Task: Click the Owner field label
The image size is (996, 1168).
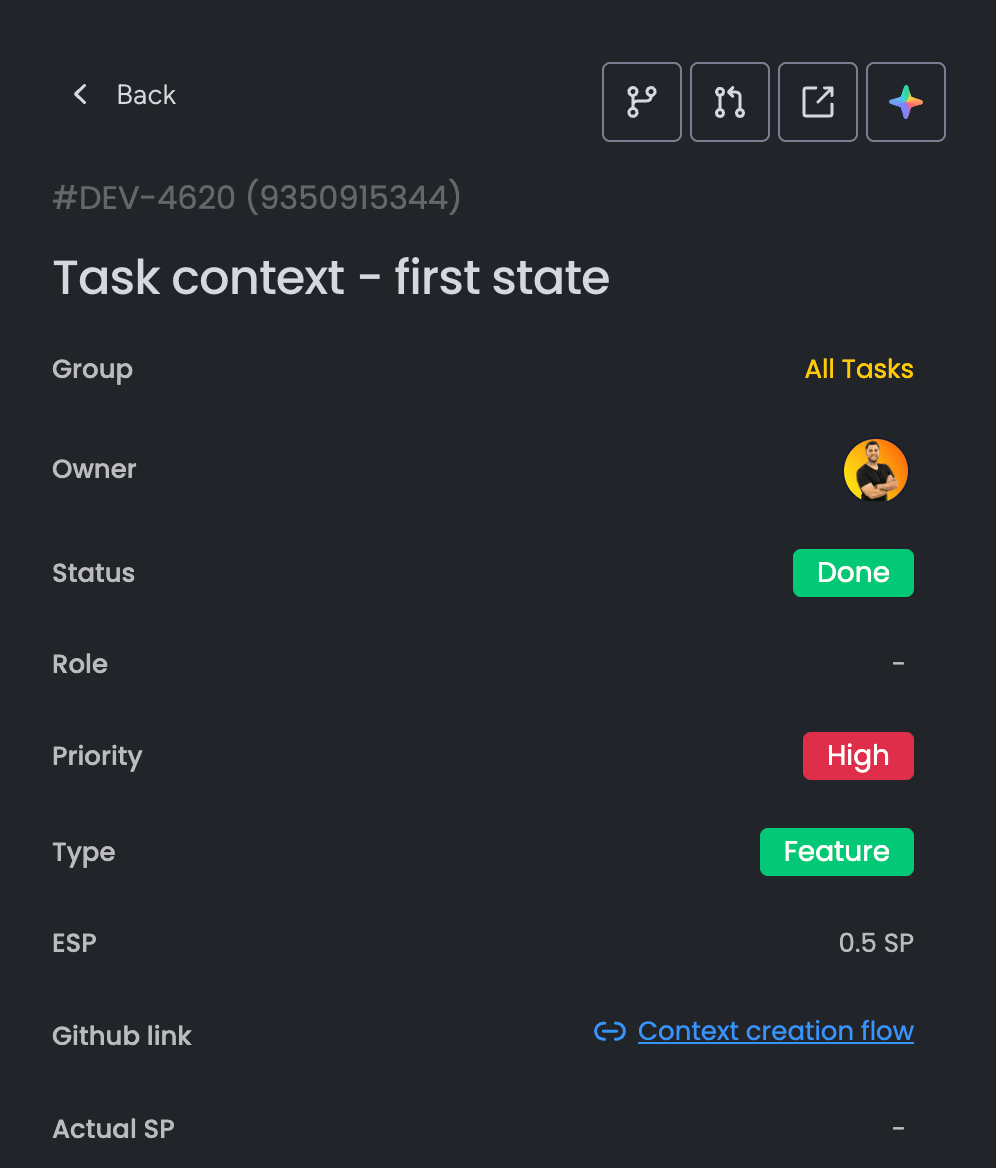Action: pos(95,469)
